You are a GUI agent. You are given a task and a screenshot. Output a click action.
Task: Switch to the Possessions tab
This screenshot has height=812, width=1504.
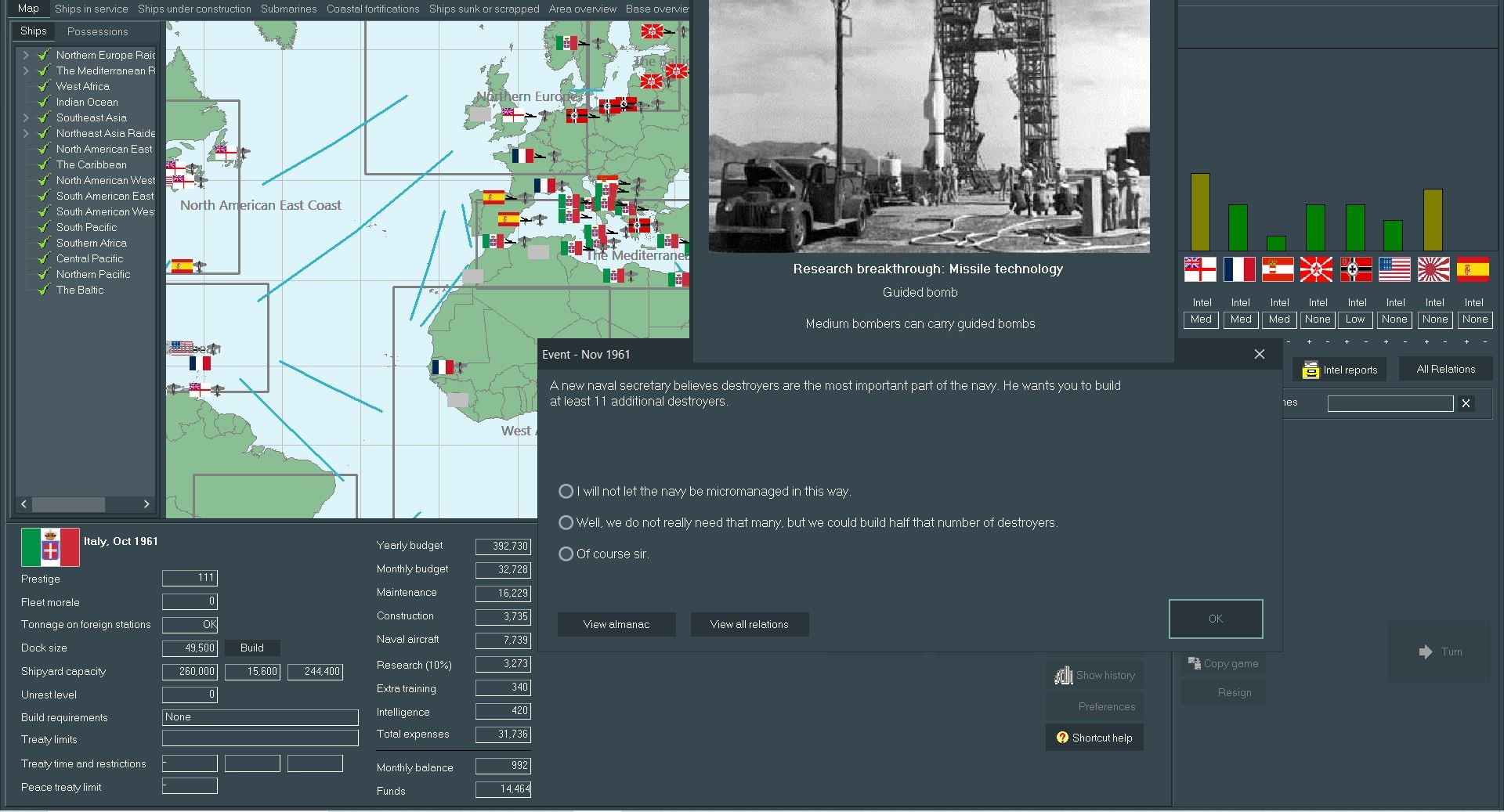coord(97,31)
